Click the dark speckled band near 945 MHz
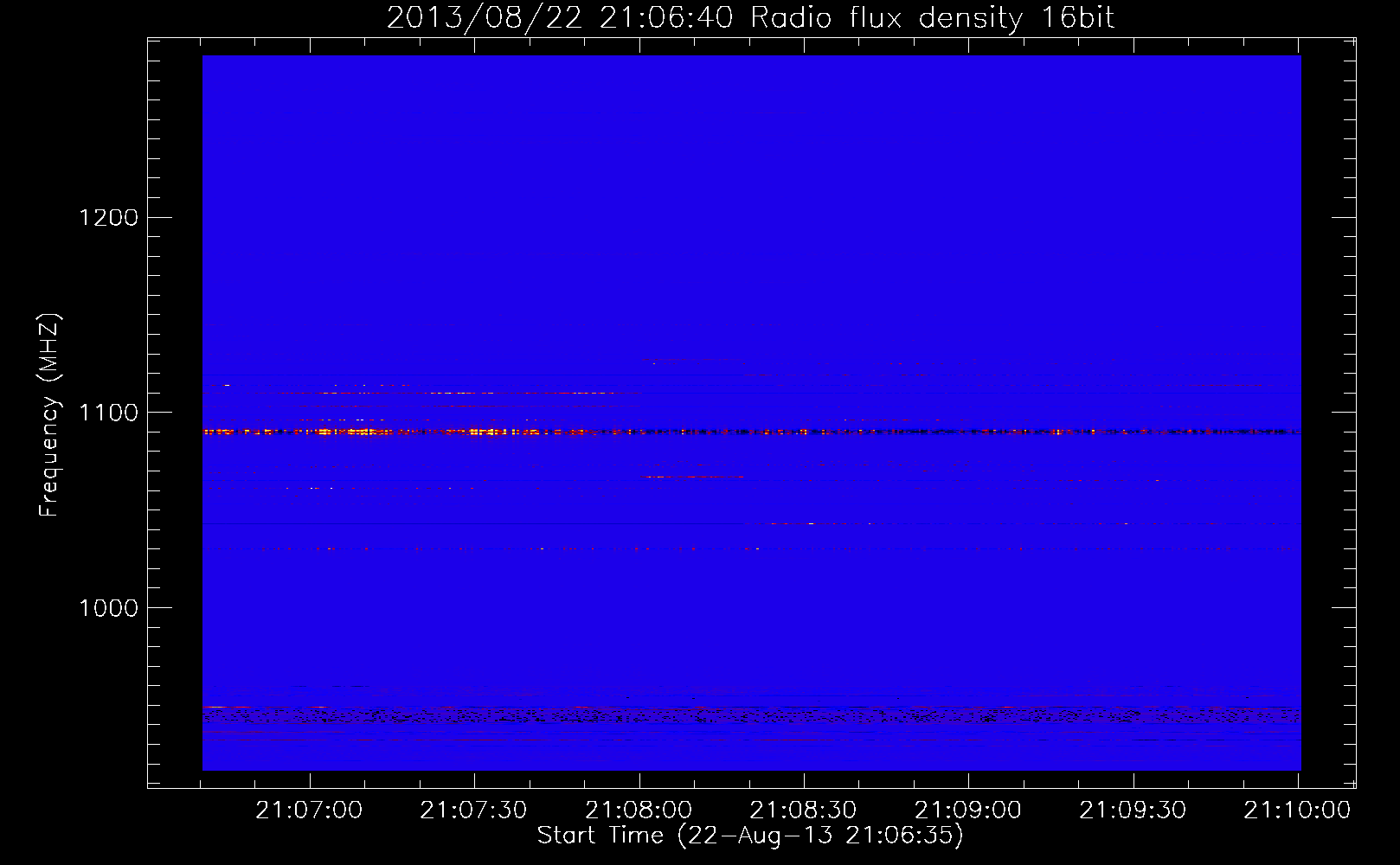The width and height of the screenshot is (1400, 865). [751, 716]
